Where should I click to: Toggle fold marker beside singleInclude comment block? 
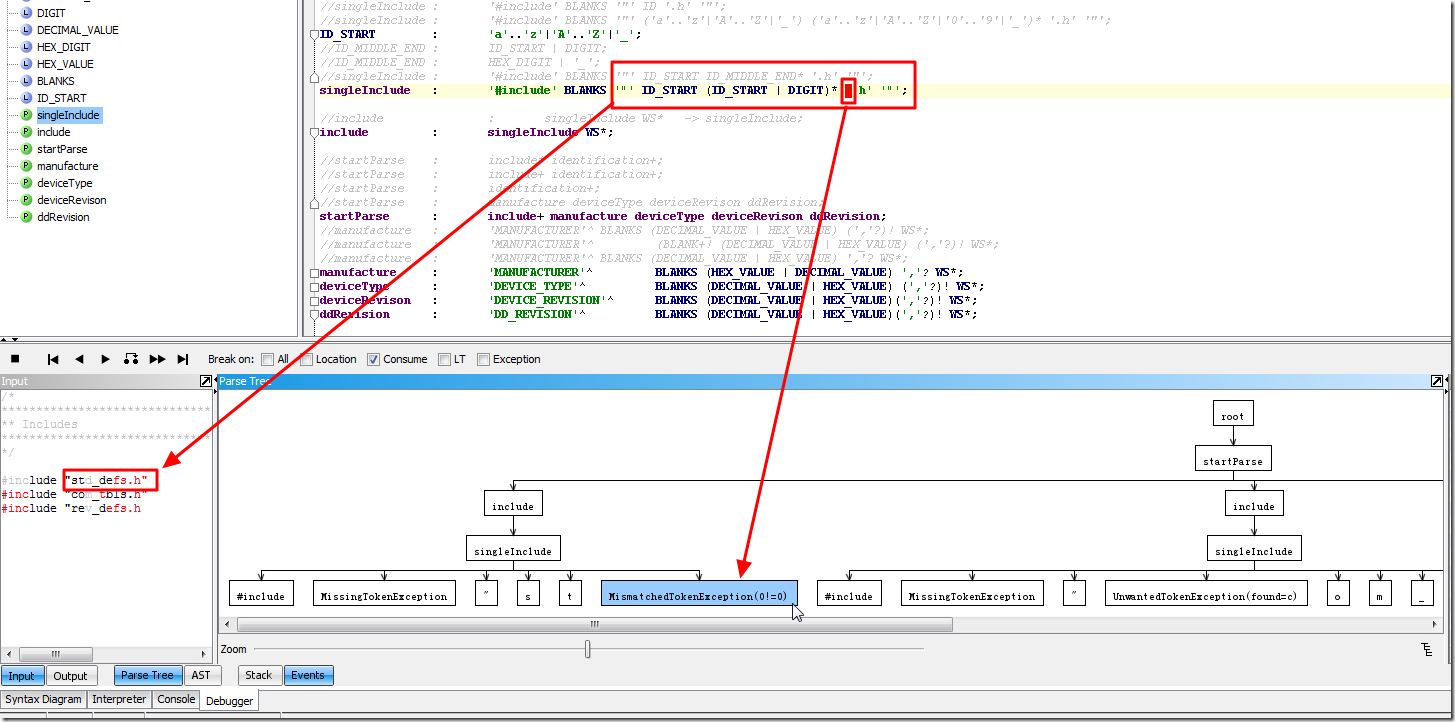coord(314,76)
